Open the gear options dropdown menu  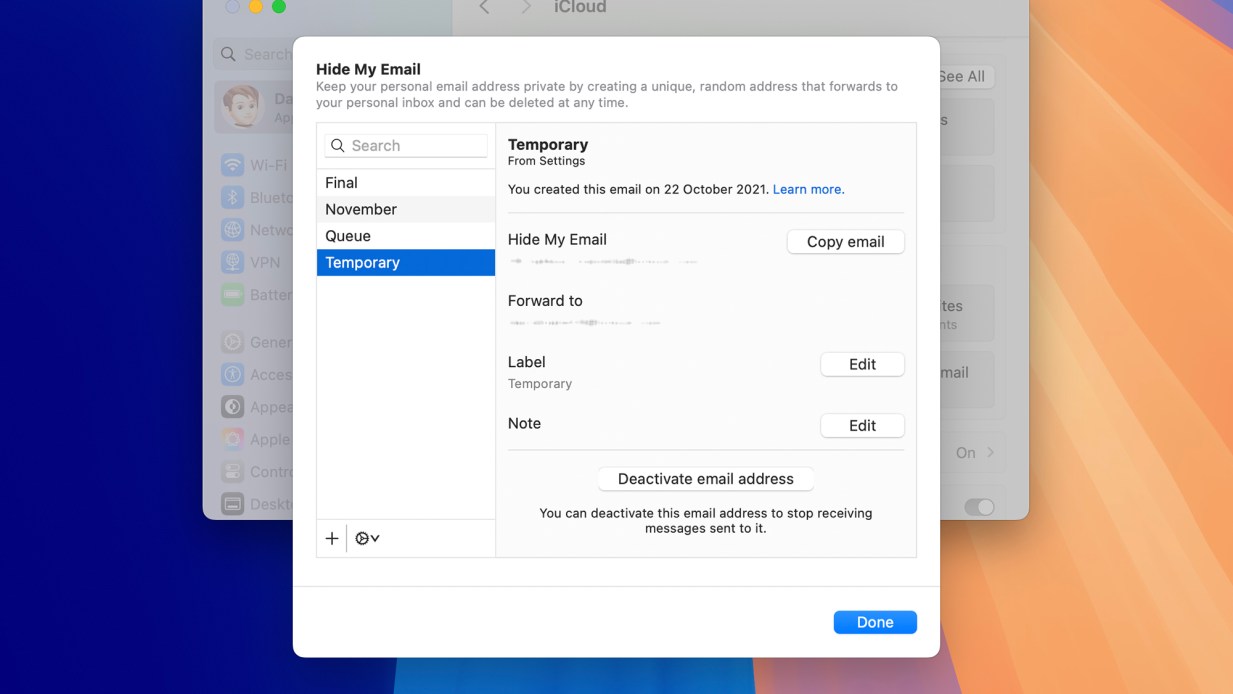(366, 537)
